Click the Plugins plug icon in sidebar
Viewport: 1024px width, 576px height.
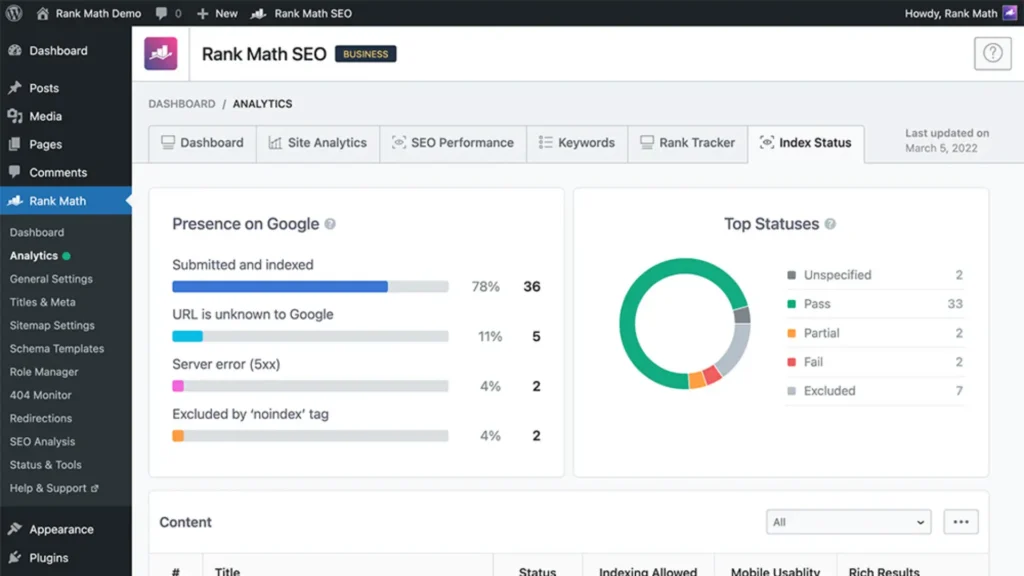(15, 557)
